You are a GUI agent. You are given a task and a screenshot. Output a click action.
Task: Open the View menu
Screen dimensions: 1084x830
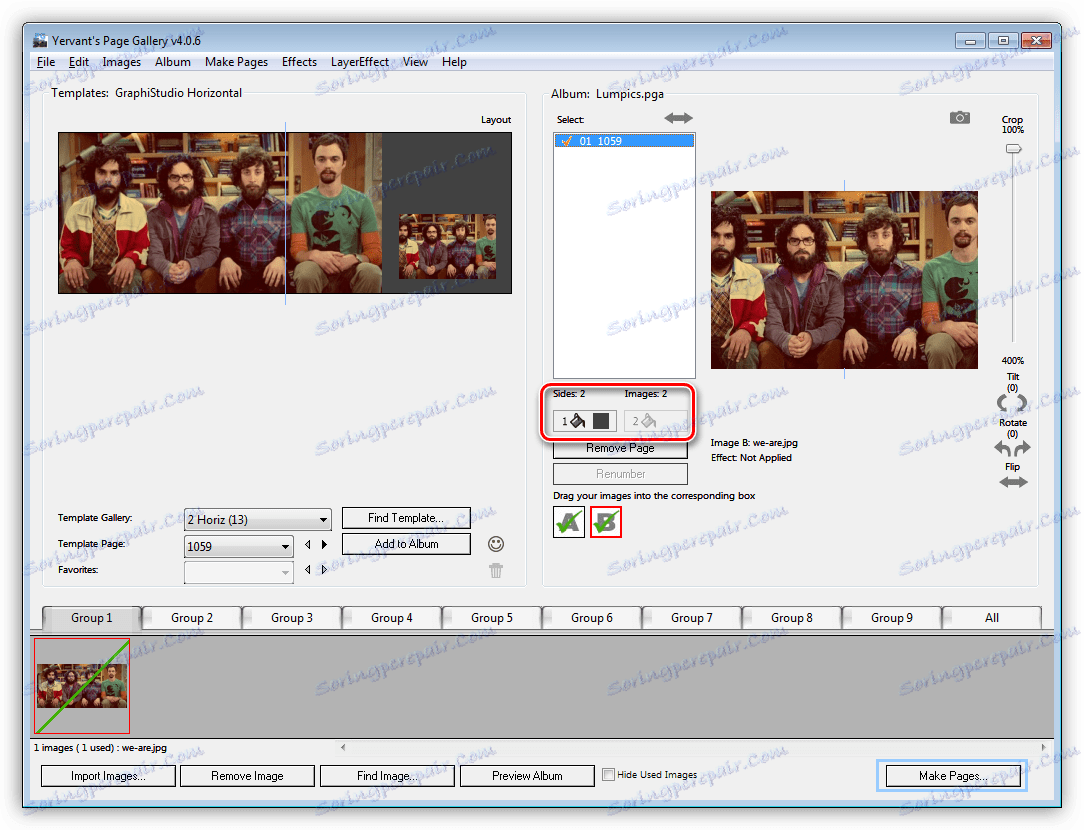[x=415, y=62]
